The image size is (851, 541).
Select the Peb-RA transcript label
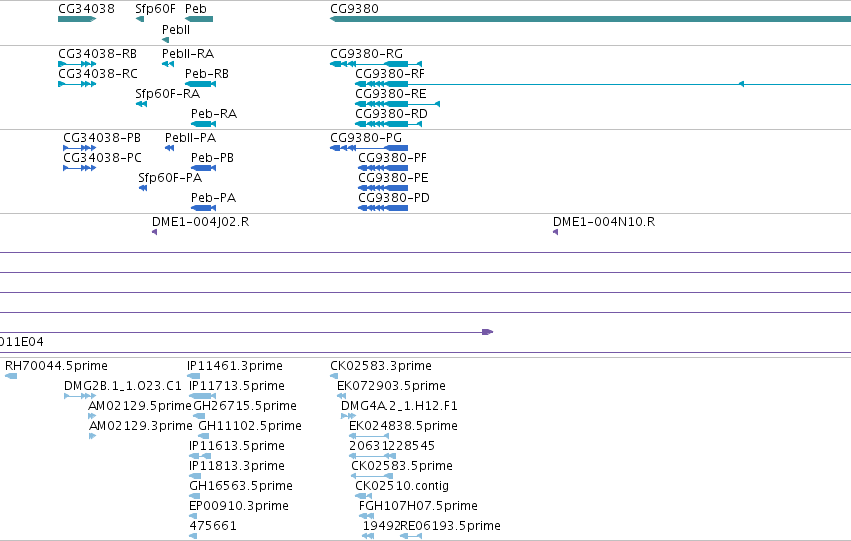pyautogui.click(x=214, y=114)
